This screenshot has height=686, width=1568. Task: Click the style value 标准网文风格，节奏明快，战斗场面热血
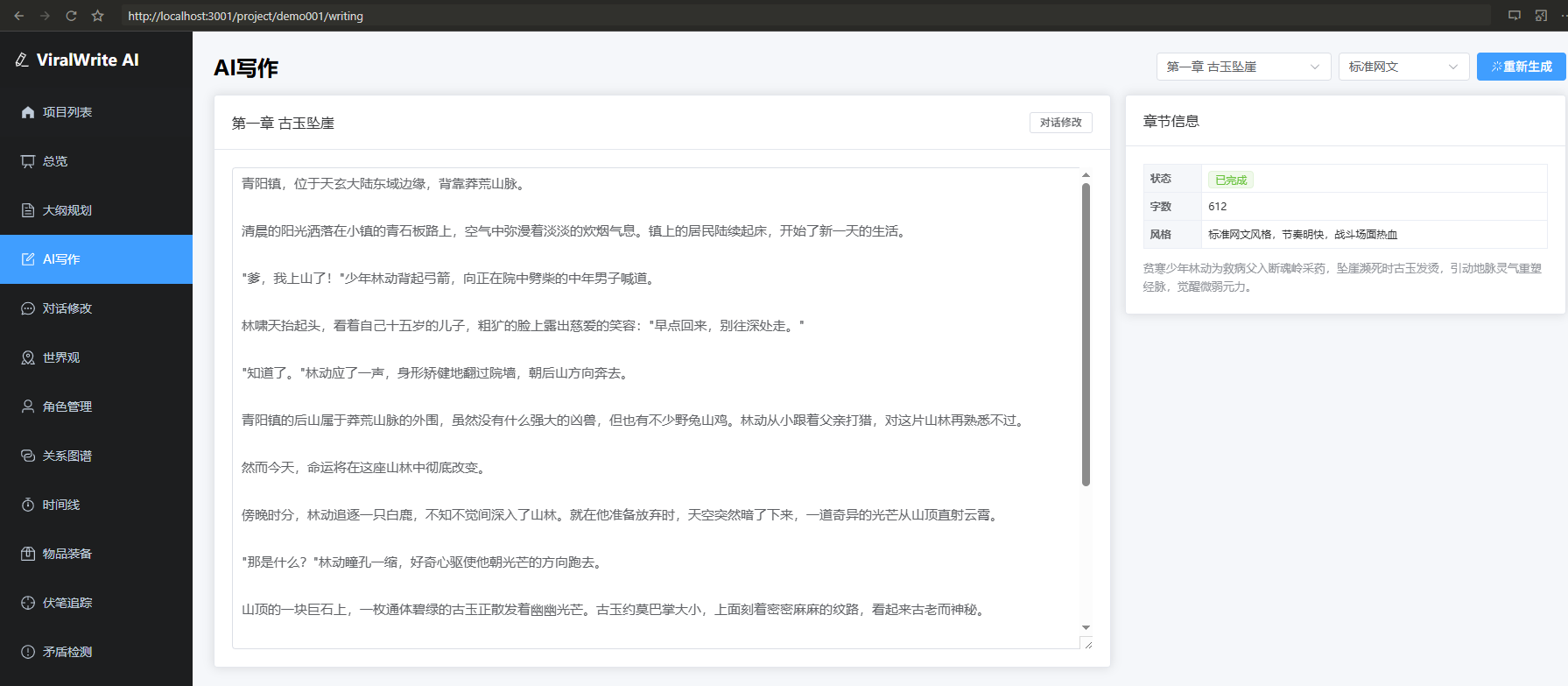[1303, 235]
